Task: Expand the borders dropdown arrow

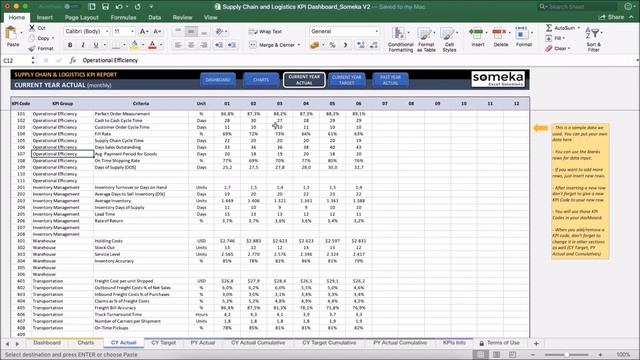Action: tap(124, 45)
